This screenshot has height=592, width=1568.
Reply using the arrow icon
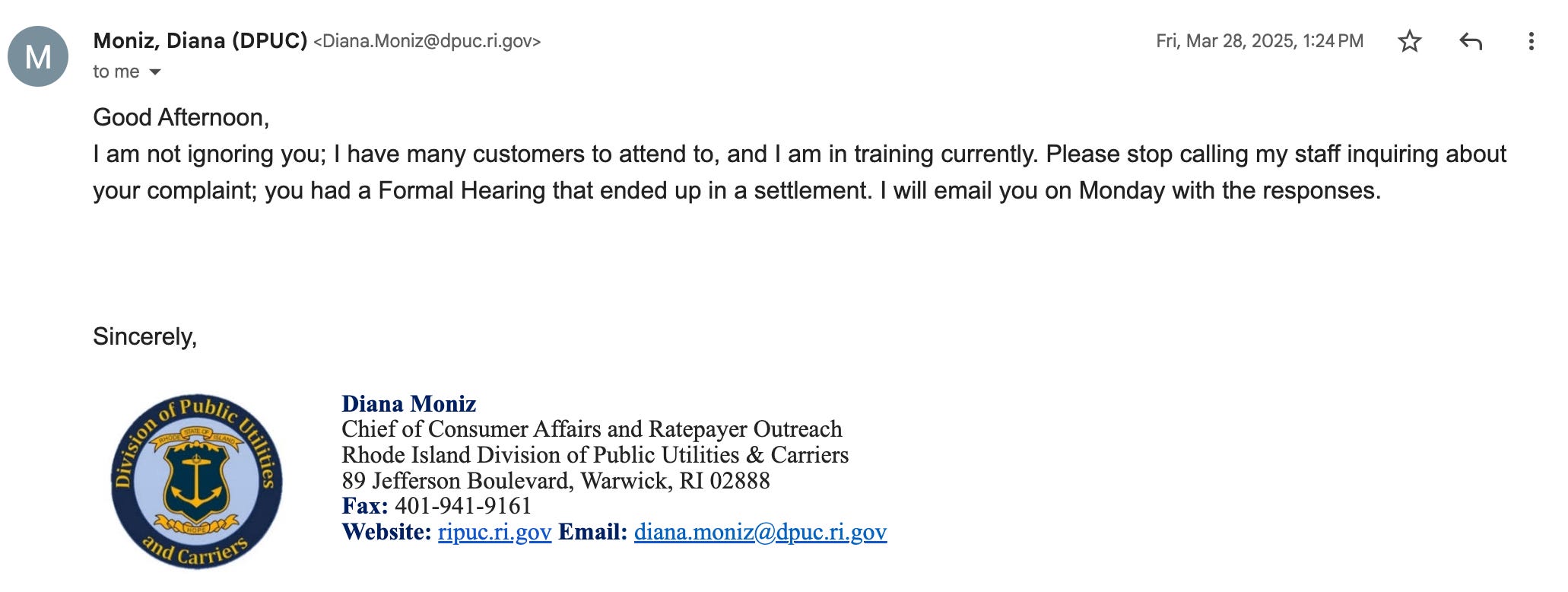[x=1471, y=41]
